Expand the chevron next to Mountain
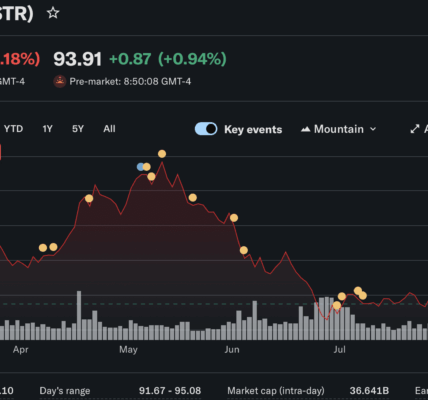Screen dimensions: 428x400 click(373, 129)
